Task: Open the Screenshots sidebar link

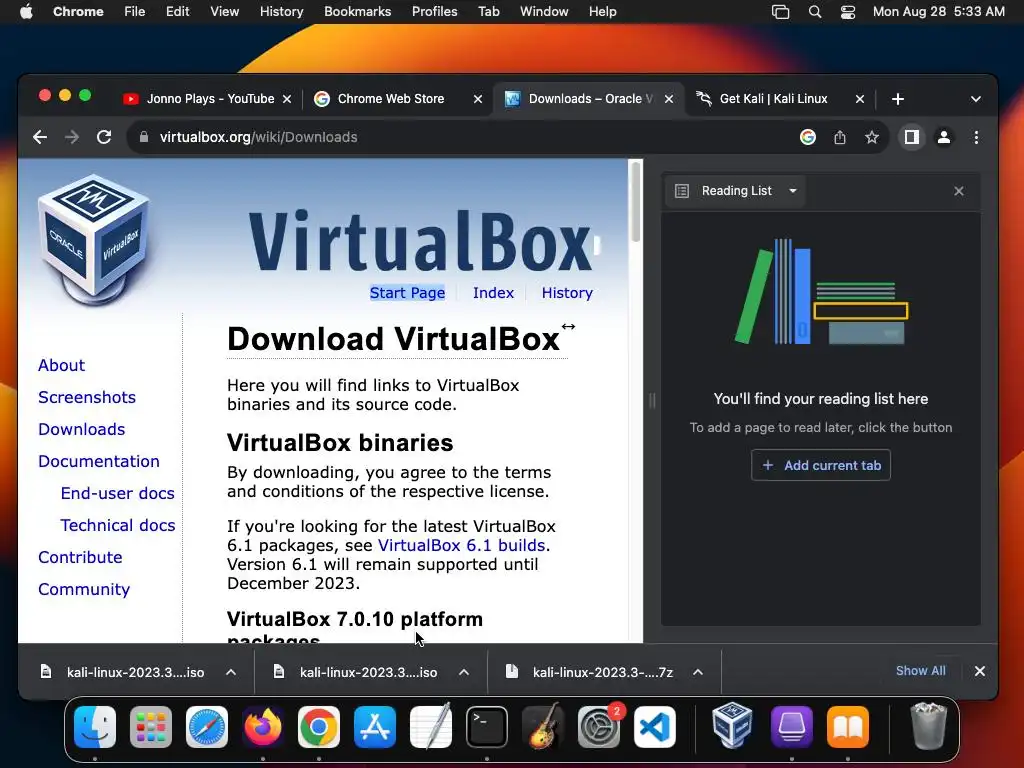Action: tap(87, 397)
